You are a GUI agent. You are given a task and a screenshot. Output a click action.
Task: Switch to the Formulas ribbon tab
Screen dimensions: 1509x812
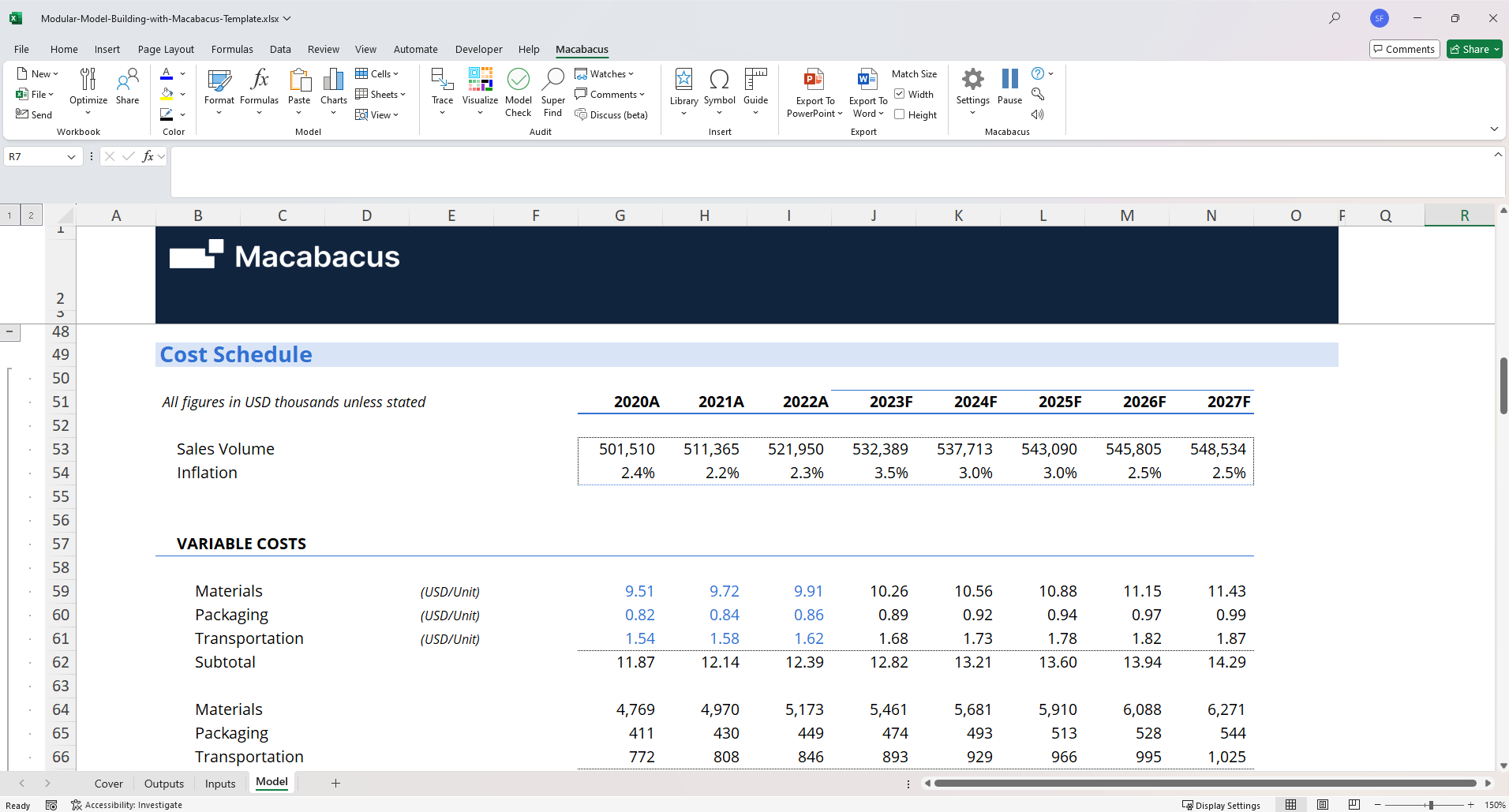pos(232,49)
